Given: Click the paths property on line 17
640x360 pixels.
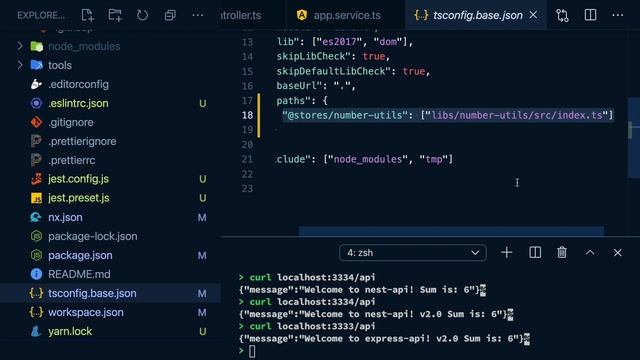Looking at the screenshot, I should [293, 101].
